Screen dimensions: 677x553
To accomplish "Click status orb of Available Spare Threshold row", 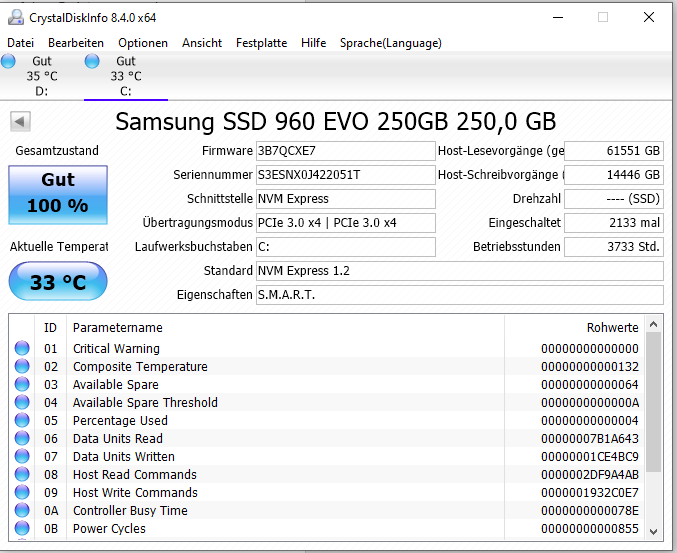I will coord(22,402).
